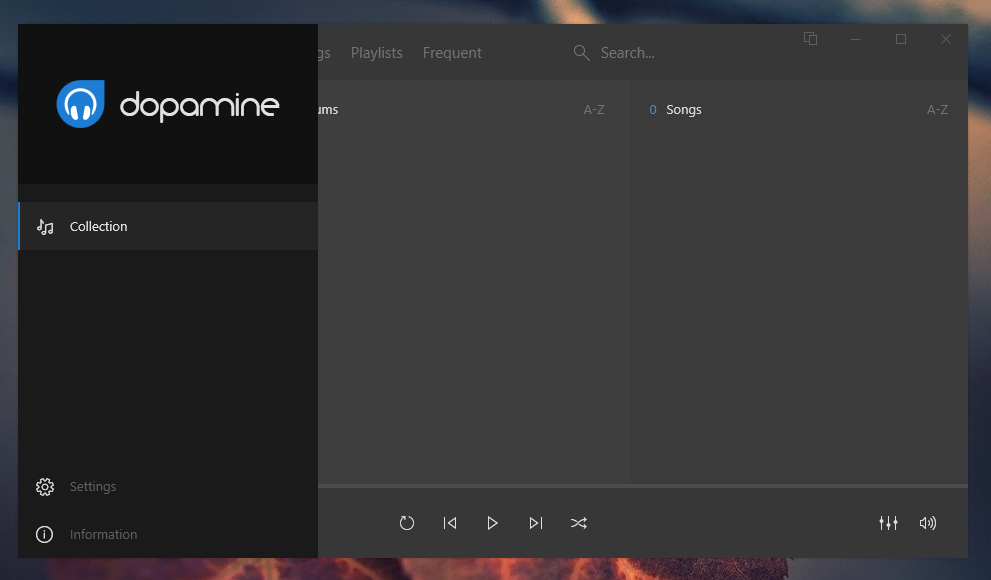
Task: Sort albums using the A-Z button
Action: 593,109
